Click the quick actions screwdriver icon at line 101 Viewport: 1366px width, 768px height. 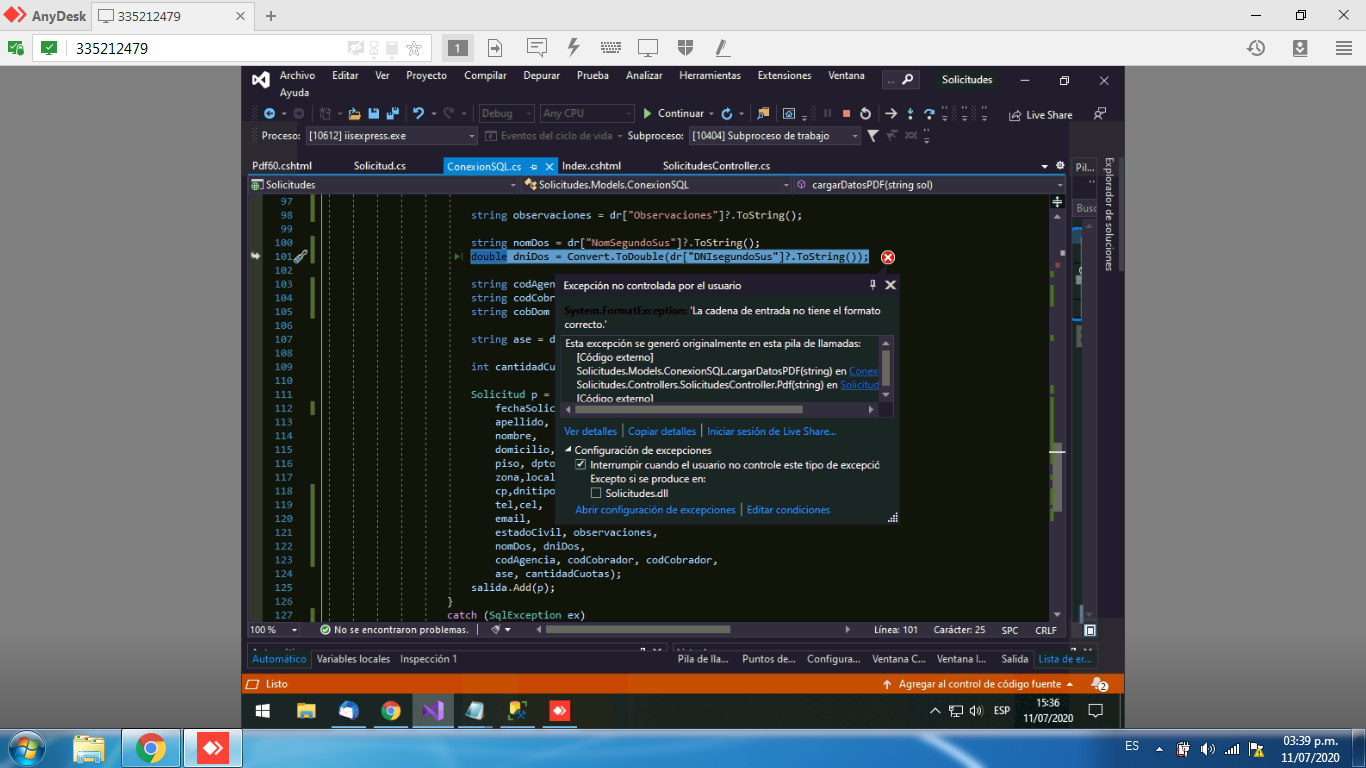click(x=299, y=257)
